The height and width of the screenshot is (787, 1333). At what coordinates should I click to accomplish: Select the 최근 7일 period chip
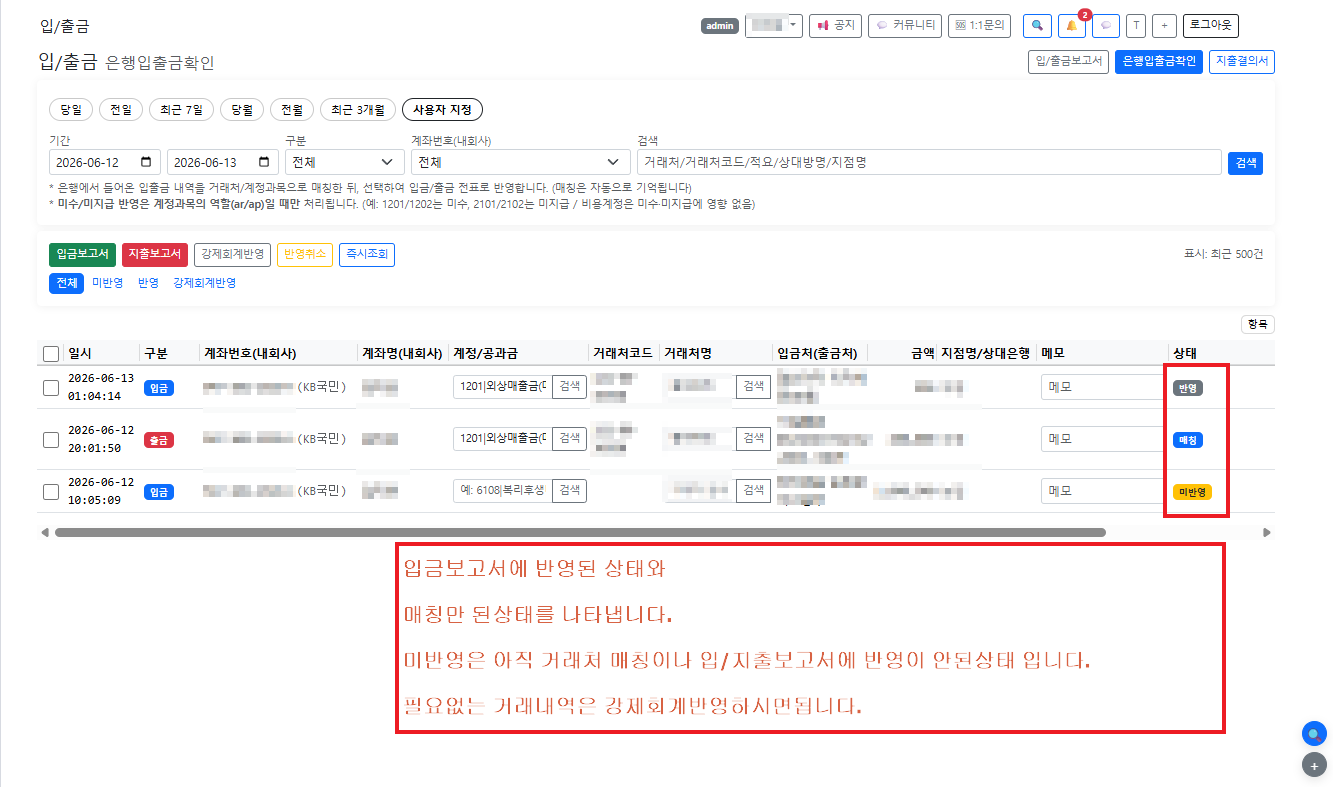(182, 109)
